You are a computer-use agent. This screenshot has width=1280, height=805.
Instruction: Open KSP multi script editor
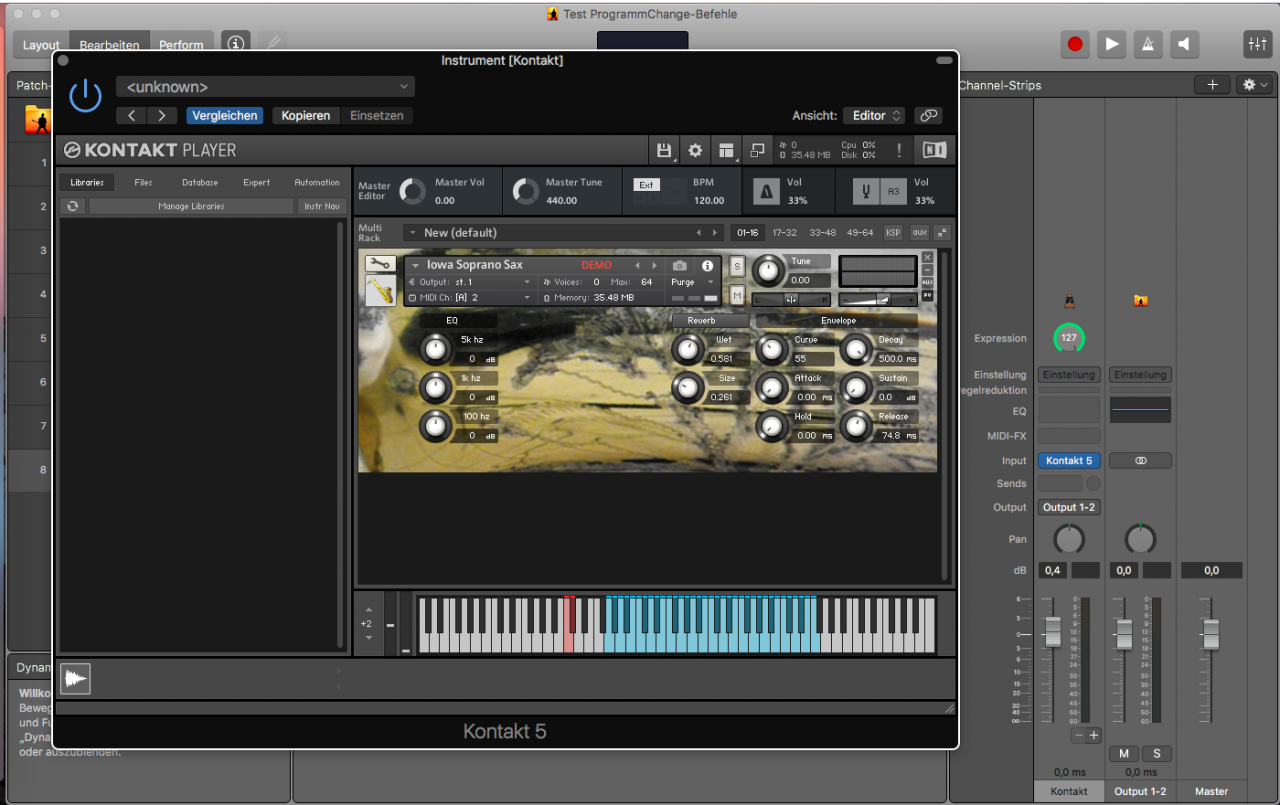click(x=893, y=232)
